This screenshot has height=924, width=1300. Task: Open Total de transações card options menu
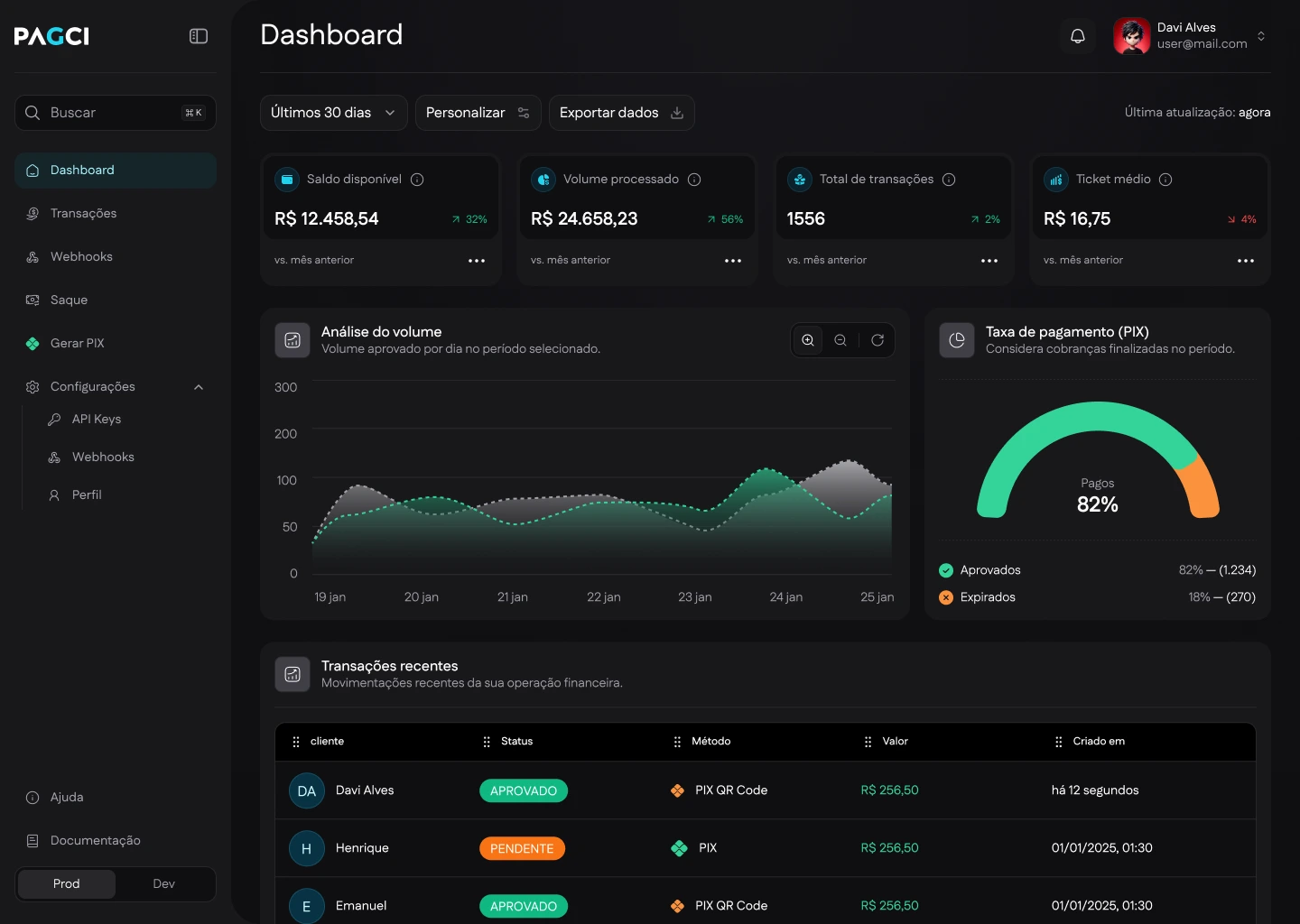click(989, 261)
